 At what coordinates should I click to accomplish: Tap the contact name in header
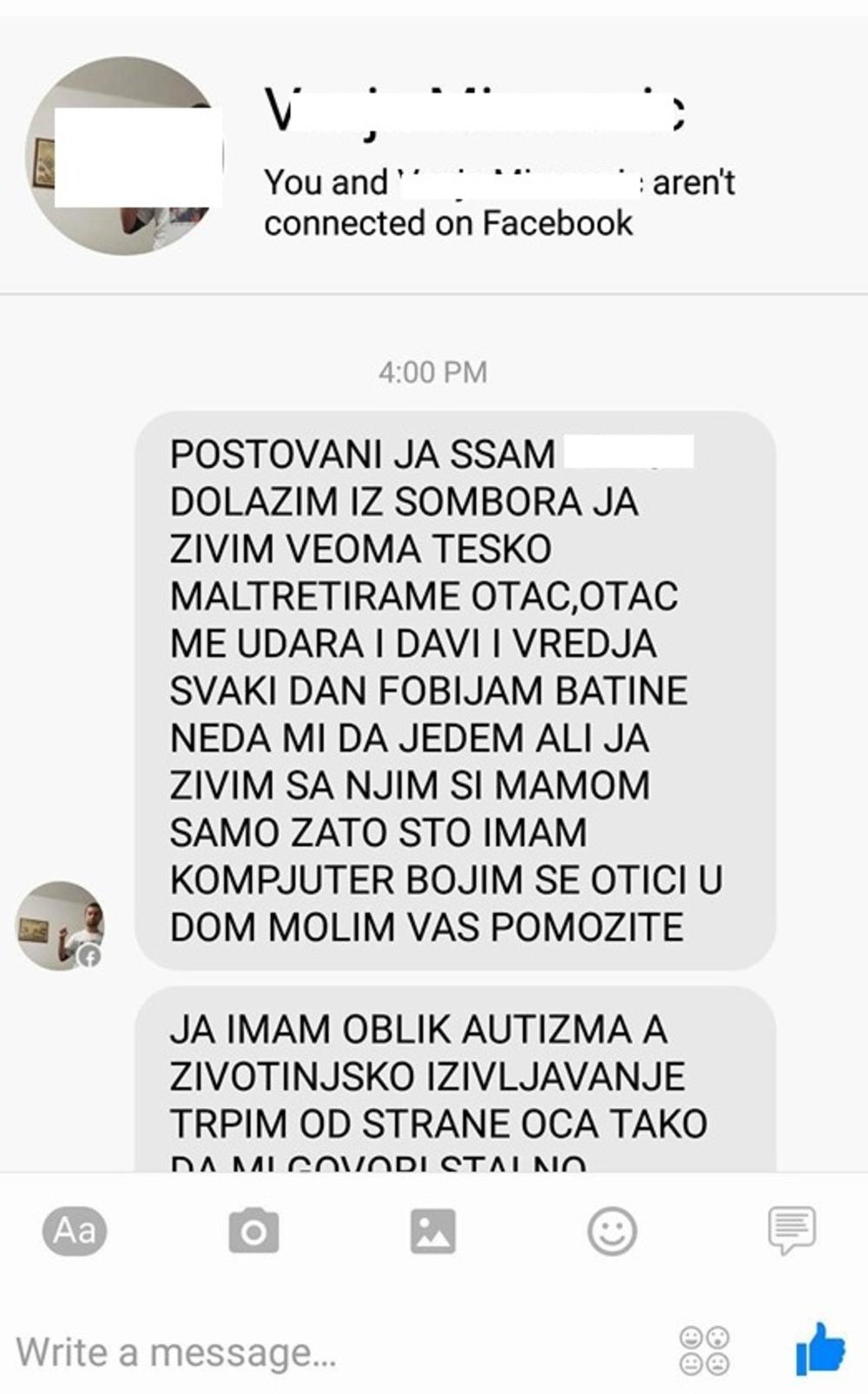pyautogui.click(x=475, y=110)
